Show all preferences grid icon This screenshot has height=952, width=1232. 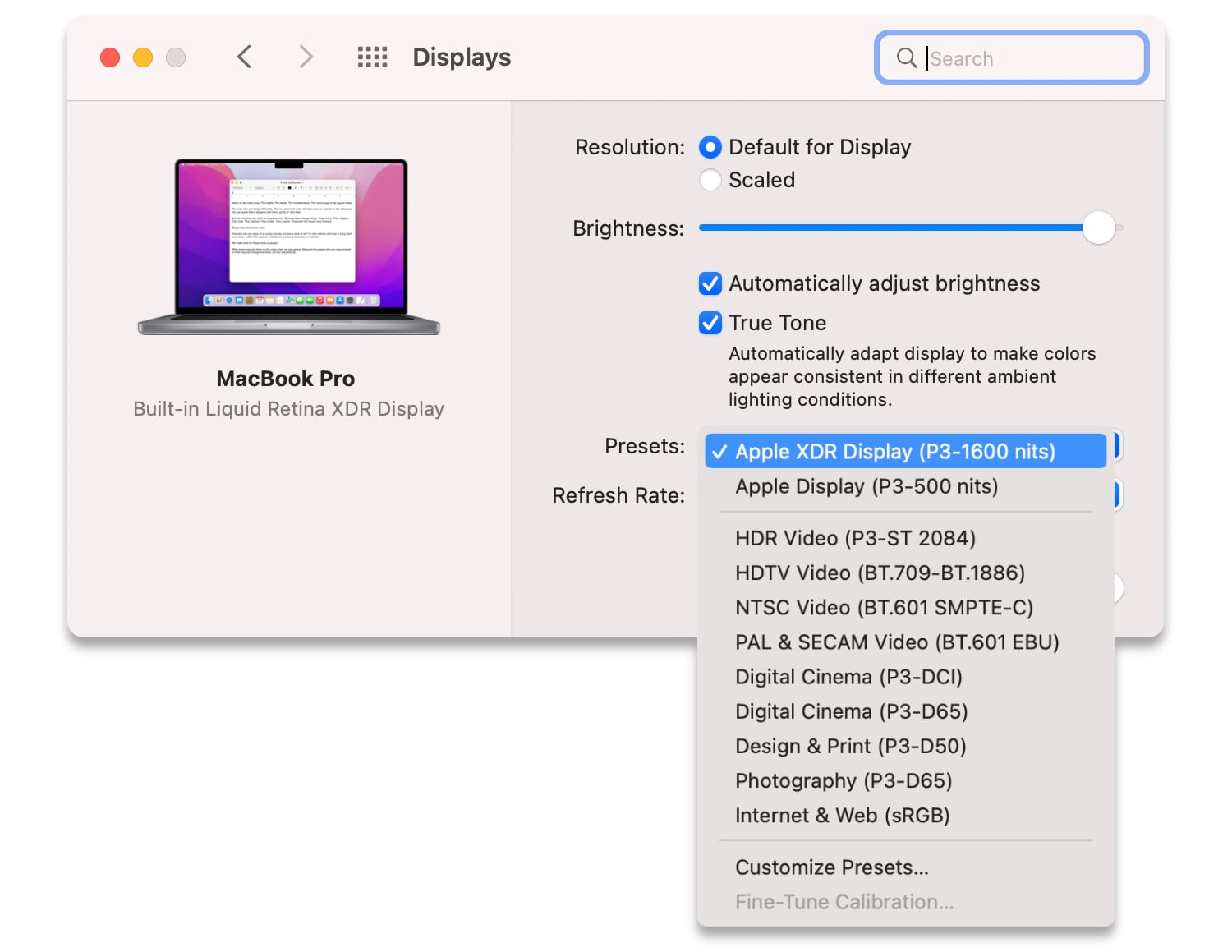(x=372, y=57)
